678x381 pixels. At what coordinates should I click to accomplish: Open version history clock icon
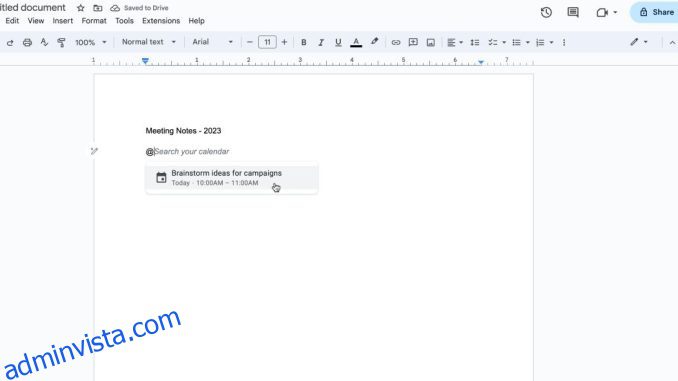point(546,12)
